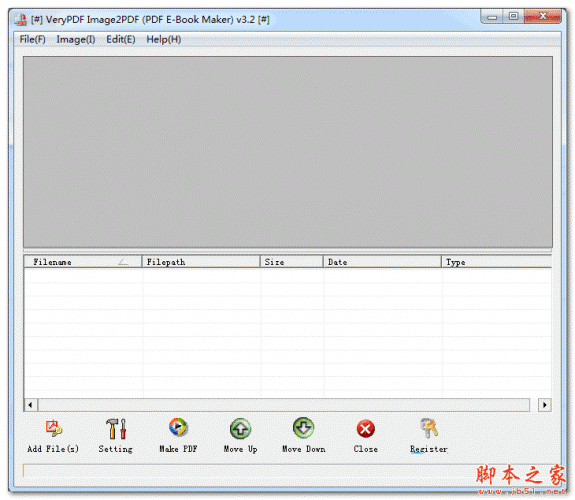Image resolution: width=575 pixels, height=500 pixels.
Task: Click the Size column header
Action: (292, 262)
